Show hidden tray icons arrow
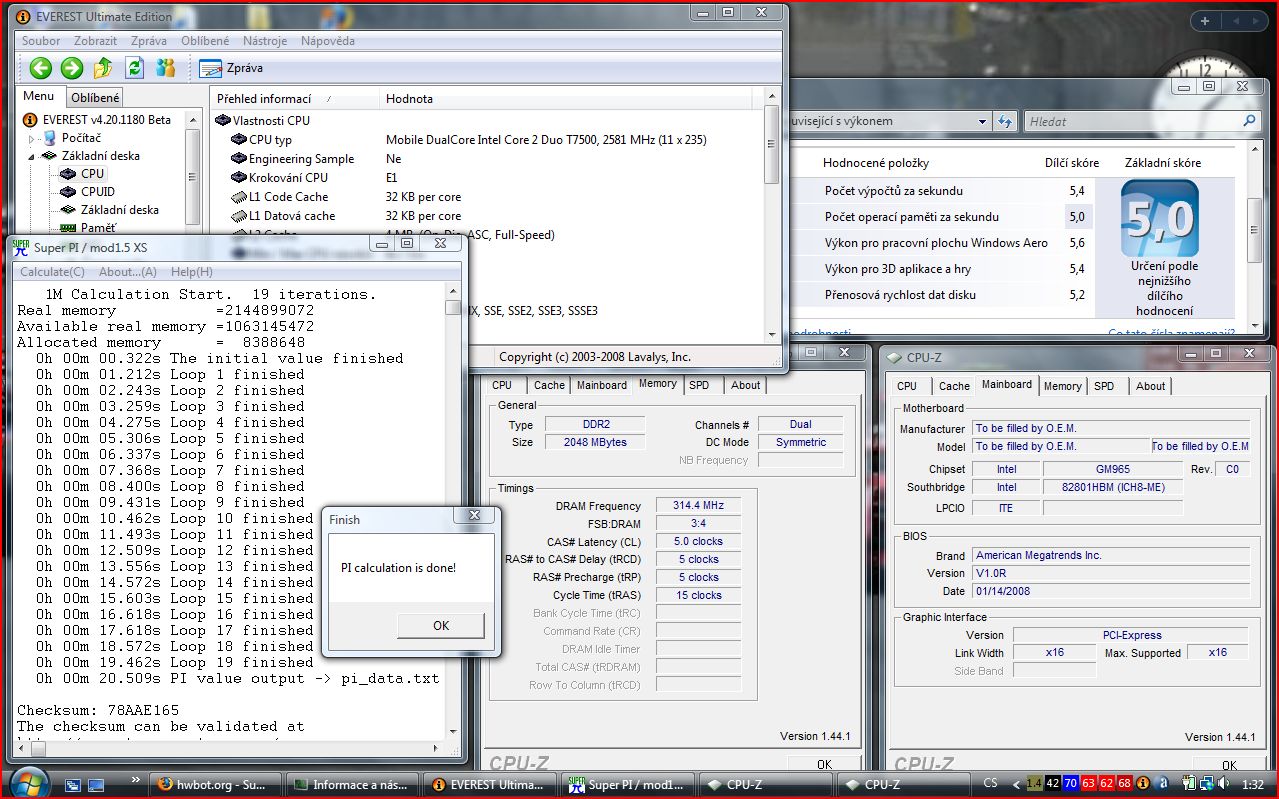 coord(1017,784)
